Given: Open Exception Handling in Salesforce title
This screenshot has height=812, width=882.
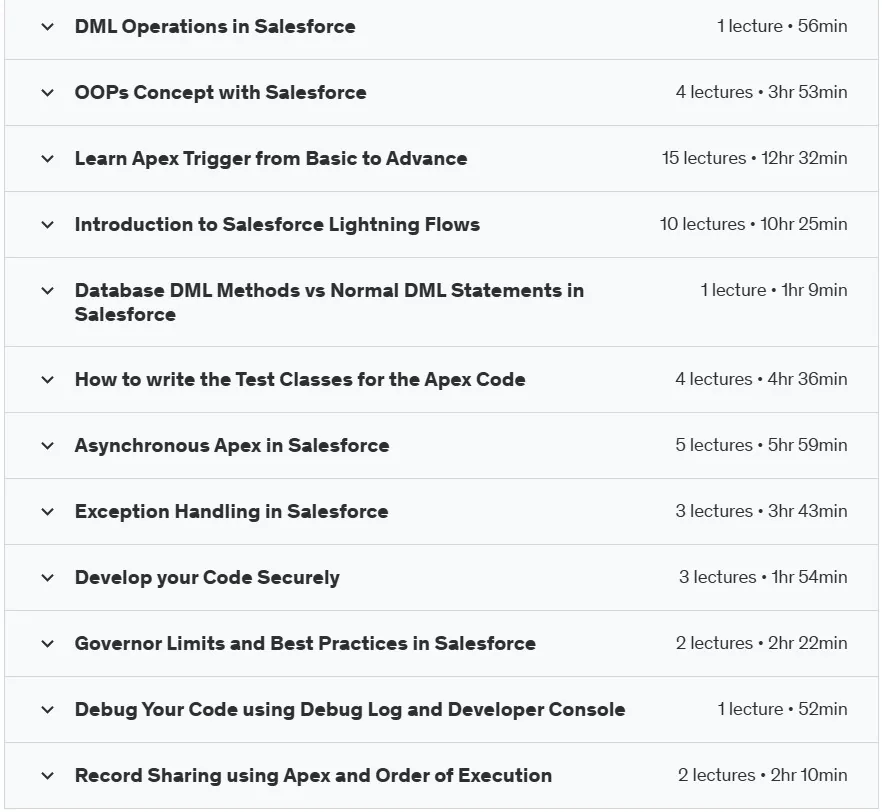Looking at the screenshot, I should (231, 511).
